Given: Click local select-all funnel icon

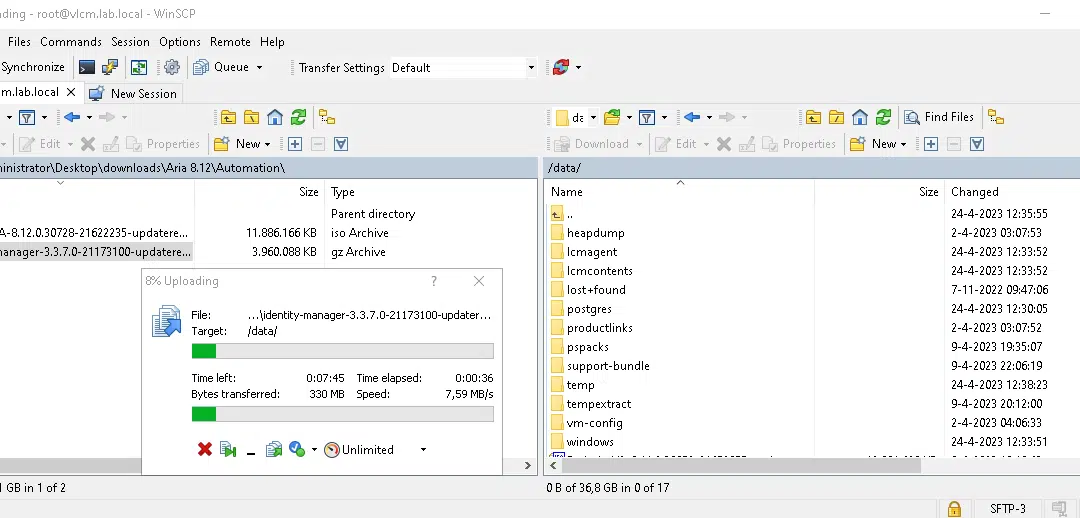Looking at the screenshot, I should [341, 144].
